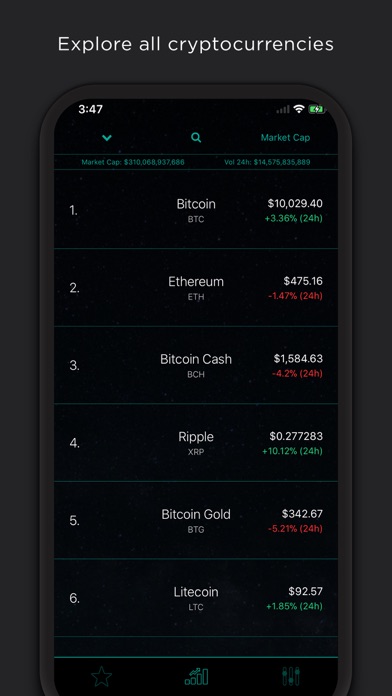Open the star favorites tab
This screenshot has height=696, width=392.
coord(102,677)
